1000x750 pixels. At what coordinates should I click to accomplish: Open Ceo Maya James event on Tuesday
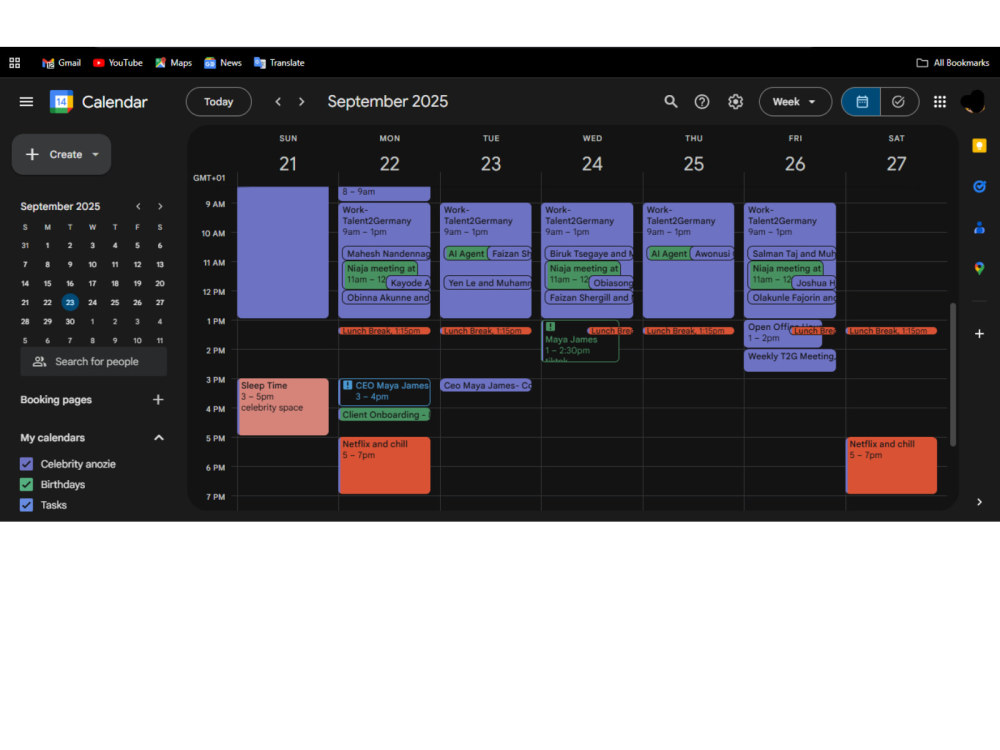point(485,385)
